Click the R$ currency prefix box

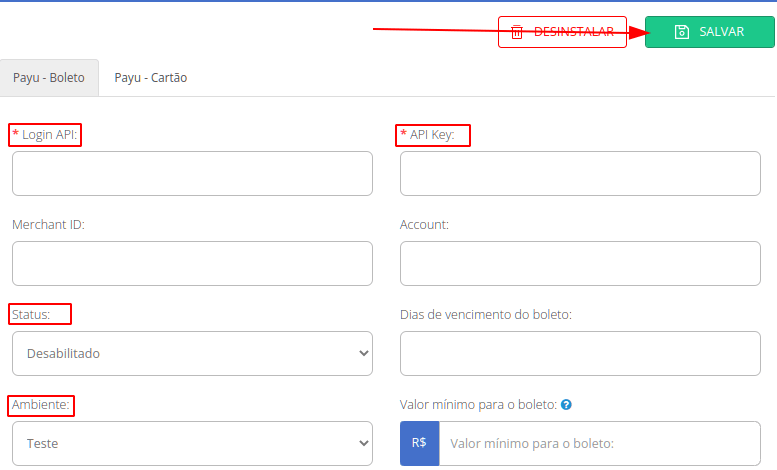pos(419,443)
